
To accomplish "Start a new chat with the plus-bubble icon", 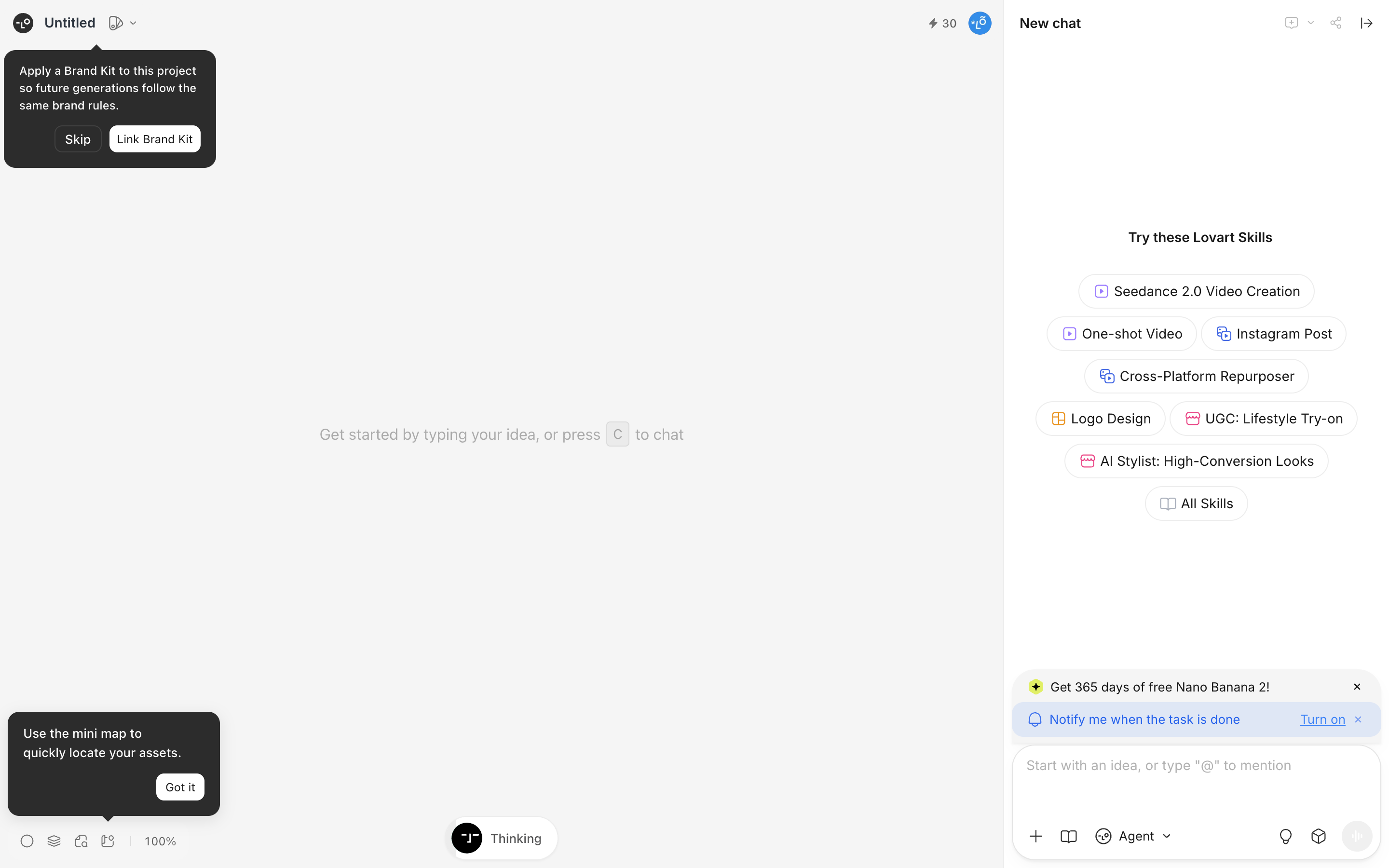I will tap(1291, 23).
